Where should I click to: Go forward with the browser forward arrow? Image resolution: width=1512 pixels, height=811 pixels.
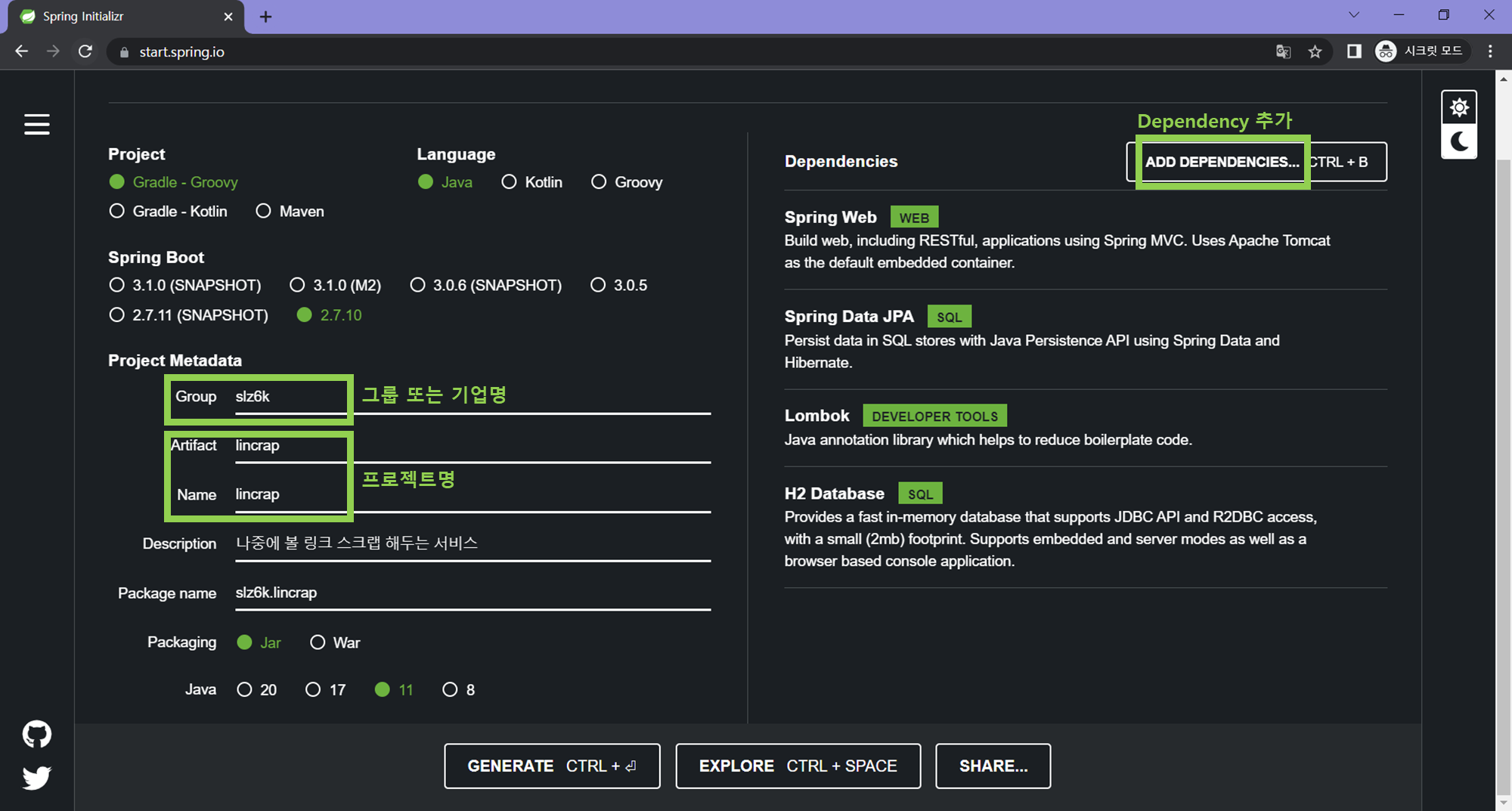[x=53, y=51]
